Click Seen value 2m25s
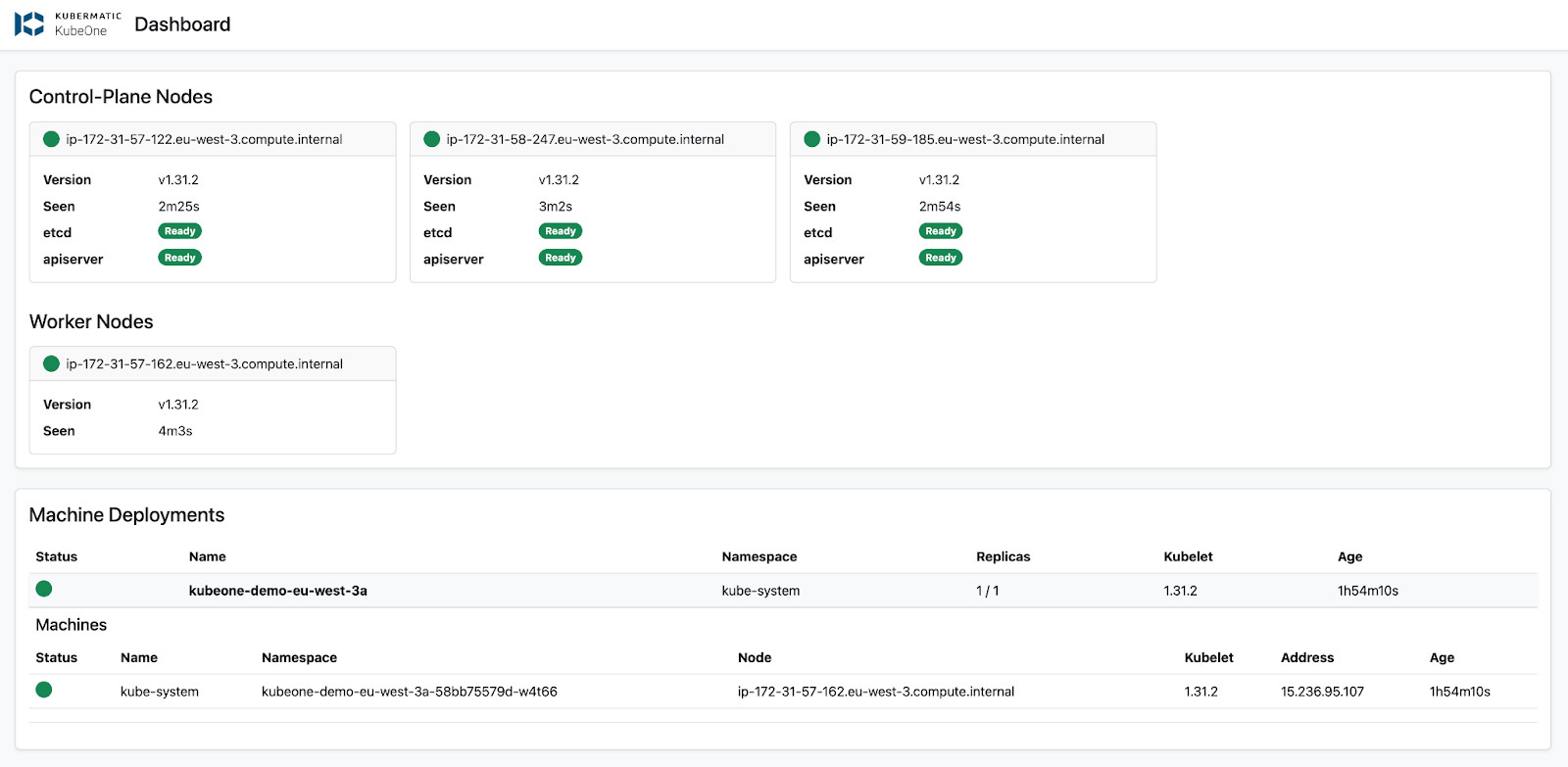Viewport: 1568px width, 767px height. [178, 207]
